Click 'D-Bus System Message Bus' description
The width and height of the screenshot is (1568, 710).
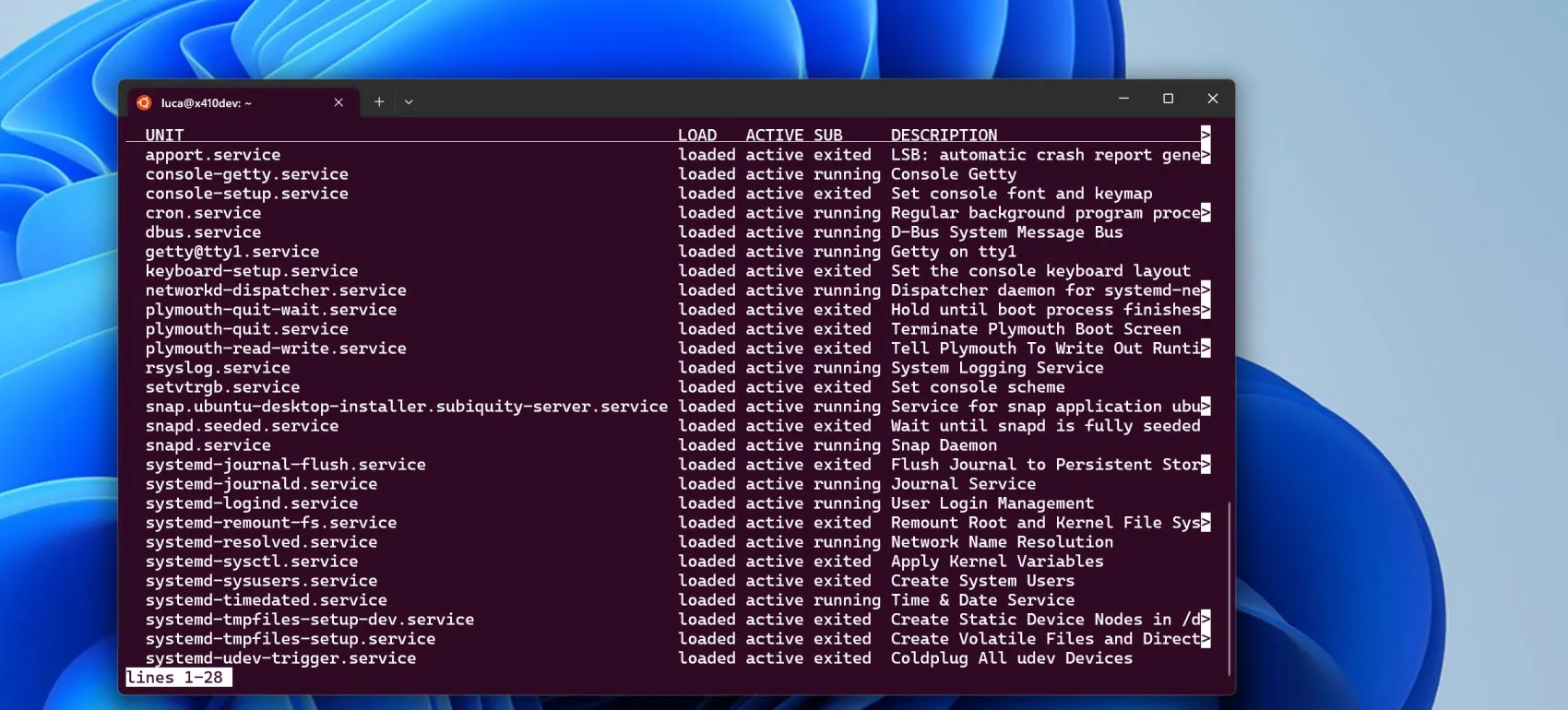pyautogui.click(x=1006, y=232)
